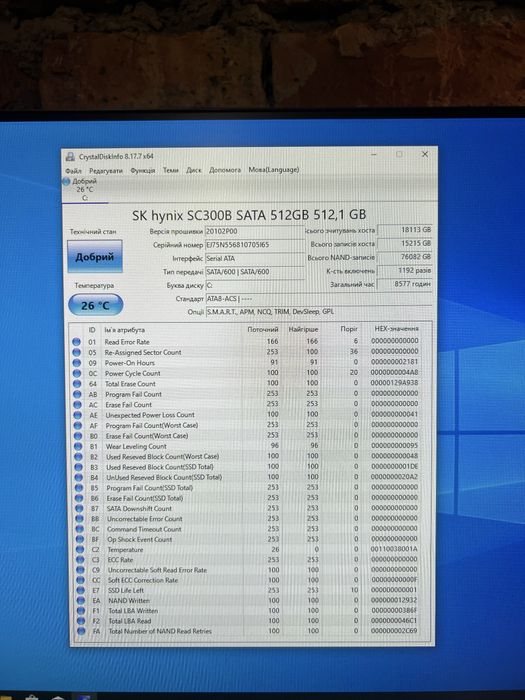Image resolution: width=525 pixels, height=700 pixels.
Task: Click the status icon for Wear Leveling Count
Action: [x=78, y=446]
